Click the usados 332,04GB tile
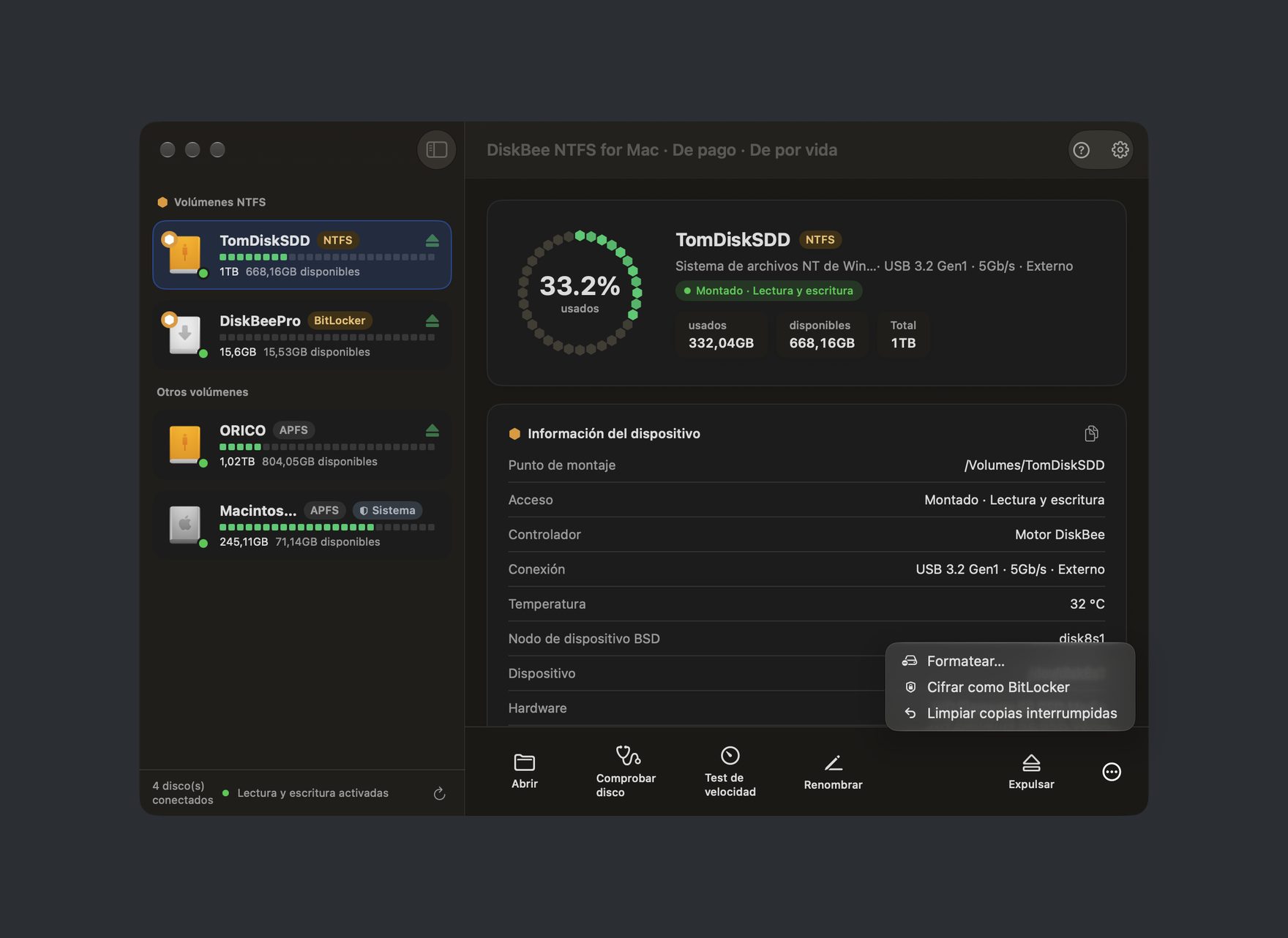This screenshot has width=1288, height=938. click(721, 334)
